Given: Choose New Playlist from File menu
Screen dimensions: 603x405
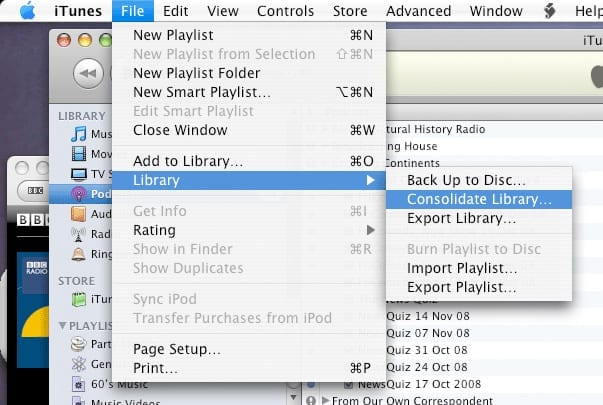Looking at the screenshot, I should pyautogui.click(x=249, y=35).
